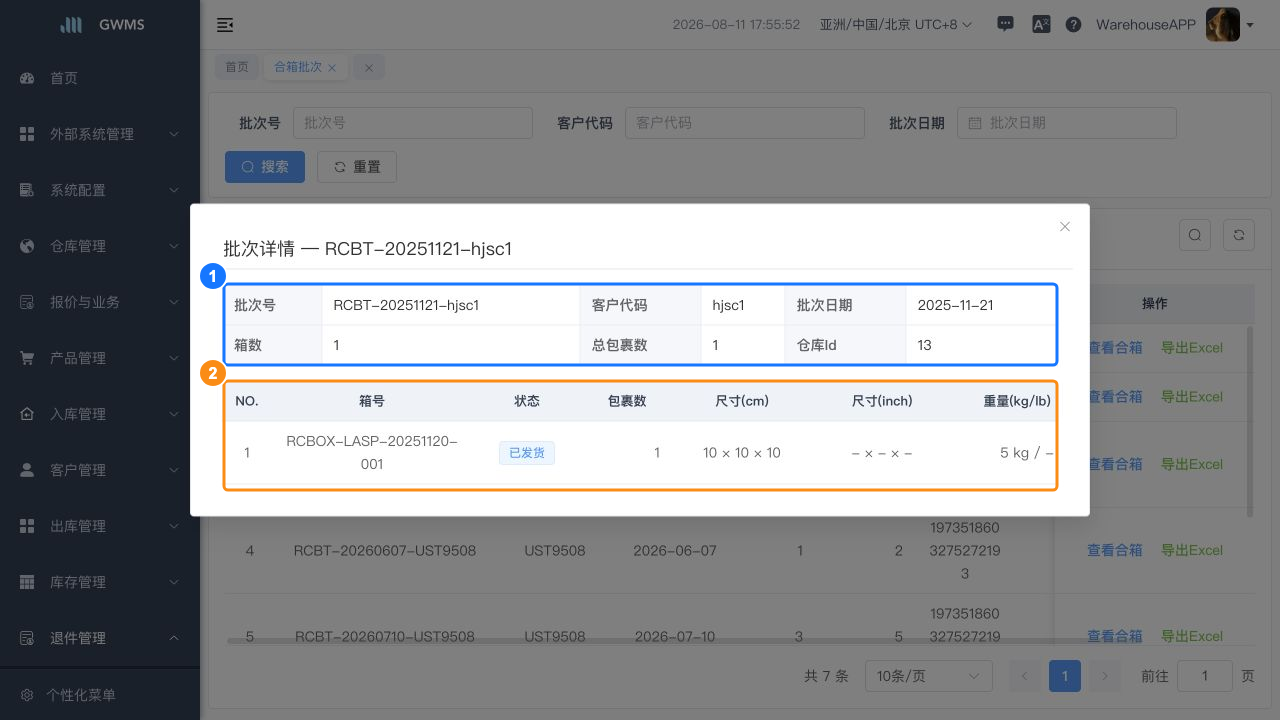
Task: Click the GWMS logo icon
Action: 71,25
